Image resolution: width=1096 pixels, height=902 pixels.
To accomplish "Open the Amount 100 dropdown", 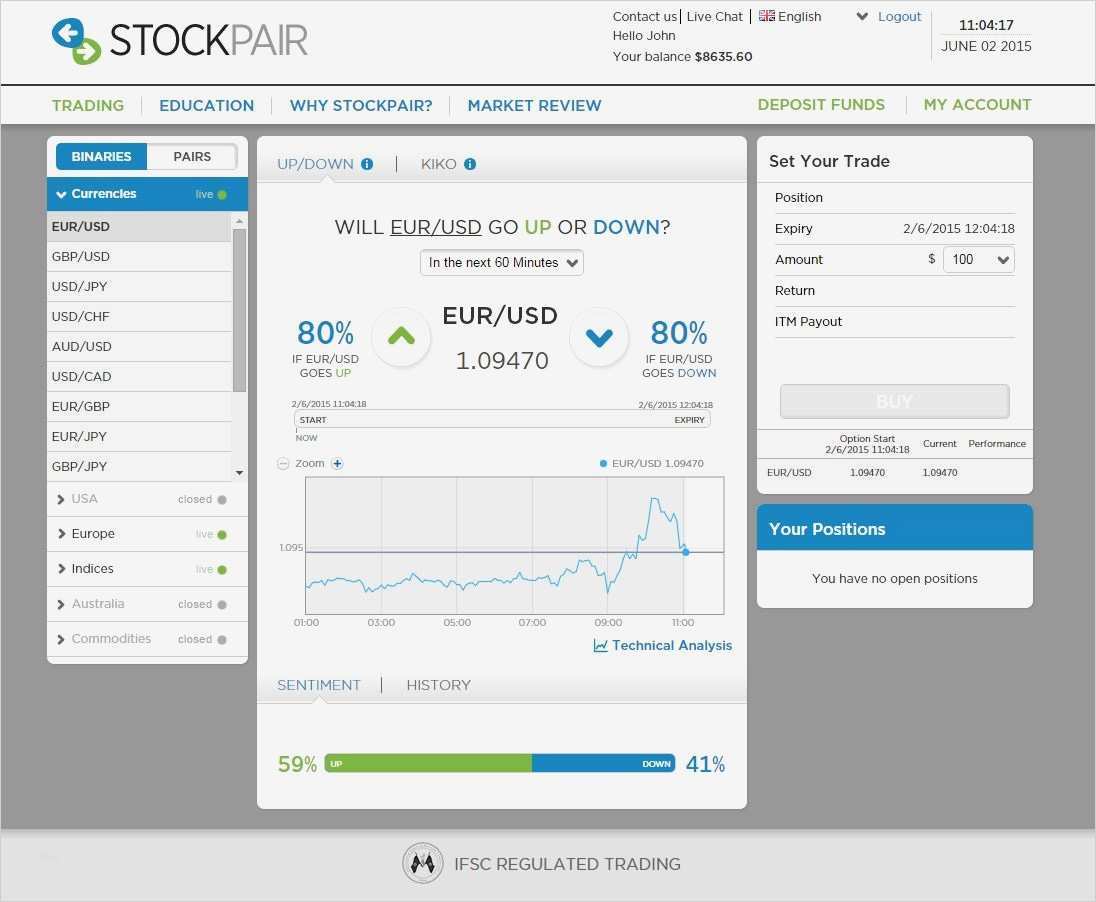I will (979, 259).
